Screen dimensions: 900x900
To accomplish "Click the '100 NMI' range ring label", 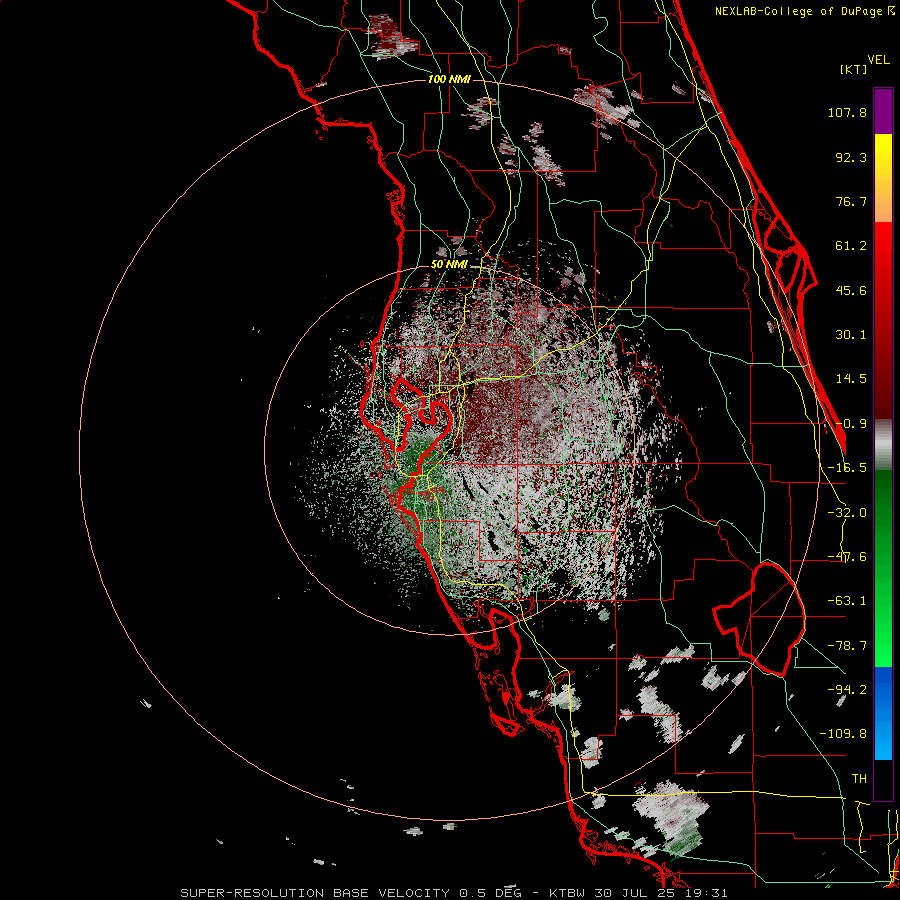I will [x=449, y=79].
